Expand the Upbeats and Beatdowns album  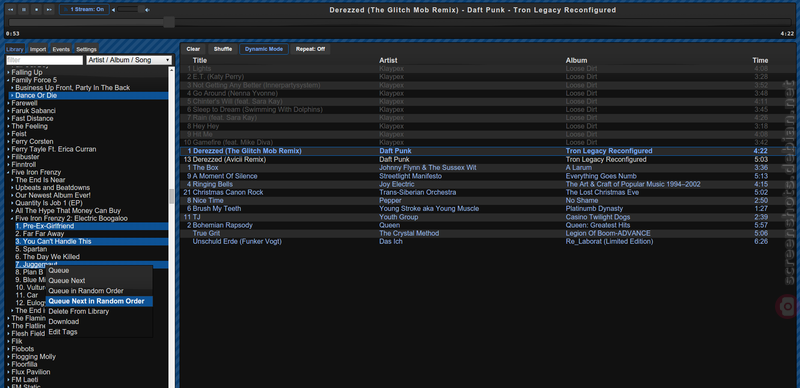(x=12, y=187)
